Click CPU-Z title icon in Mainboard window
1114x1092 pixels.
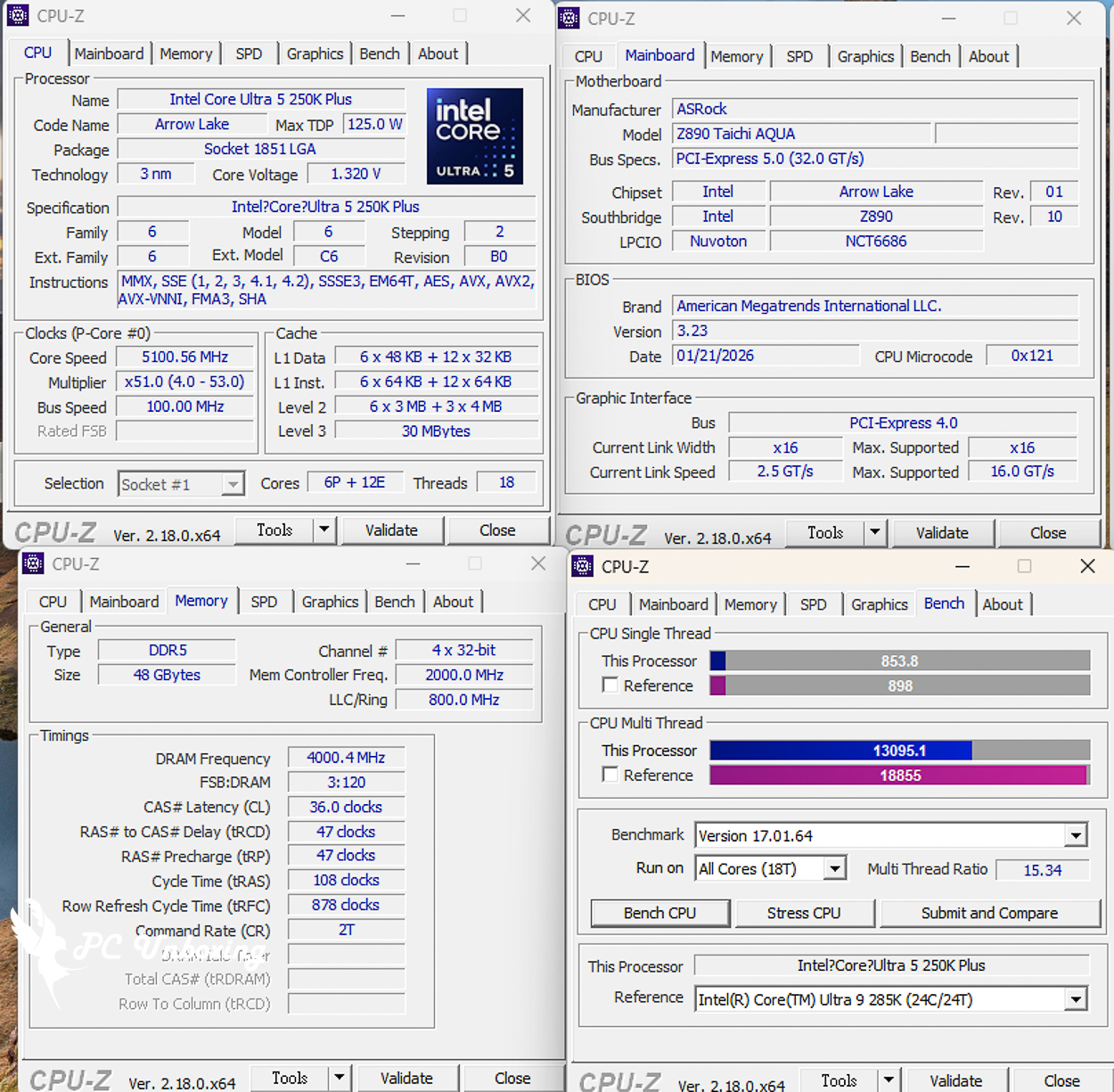(569, 18)
